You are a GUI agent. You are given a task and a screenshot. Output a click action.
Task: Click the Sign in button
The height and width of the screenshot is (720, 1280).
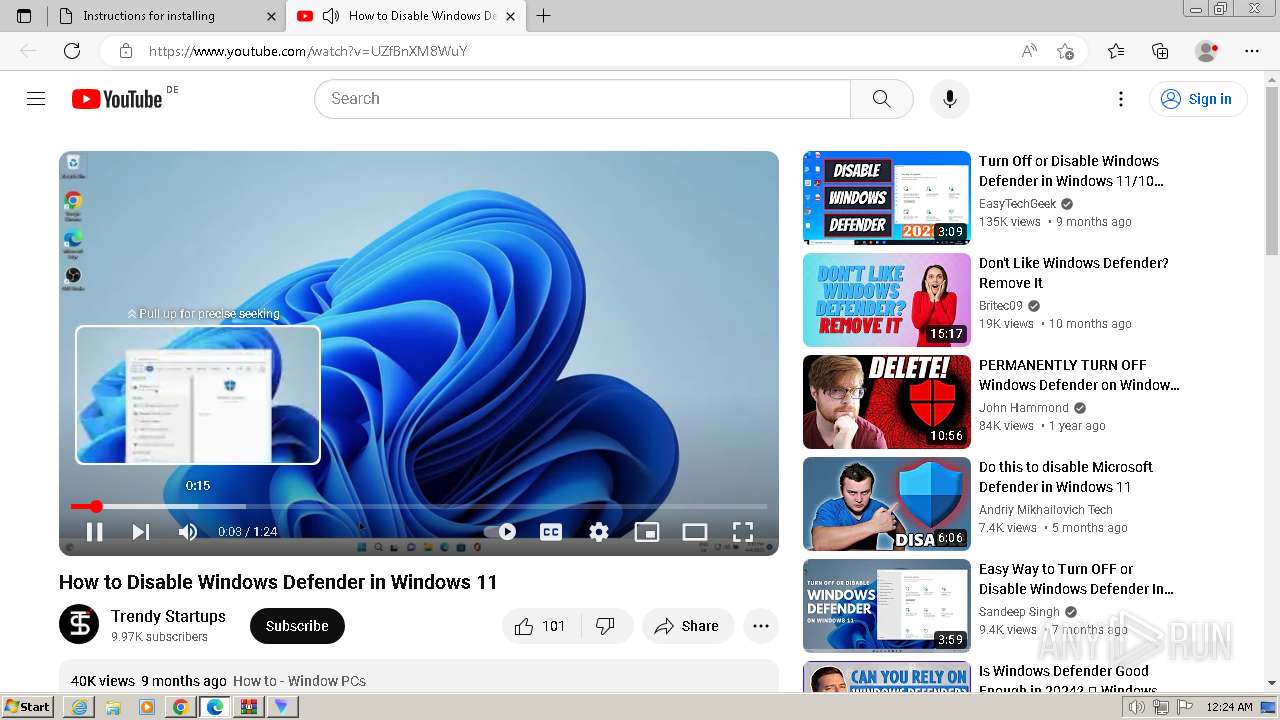pyautogui.click(x=1198, y=99)
